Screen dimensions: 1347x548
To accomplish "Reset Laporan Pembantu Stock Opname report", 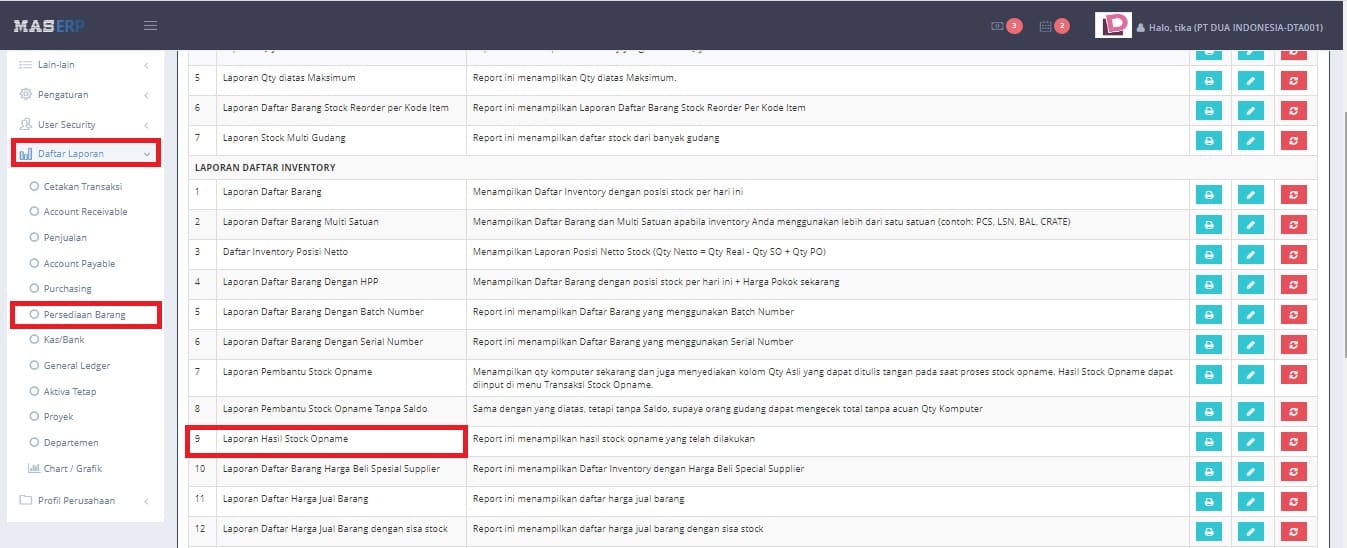I will point(1293,375).
